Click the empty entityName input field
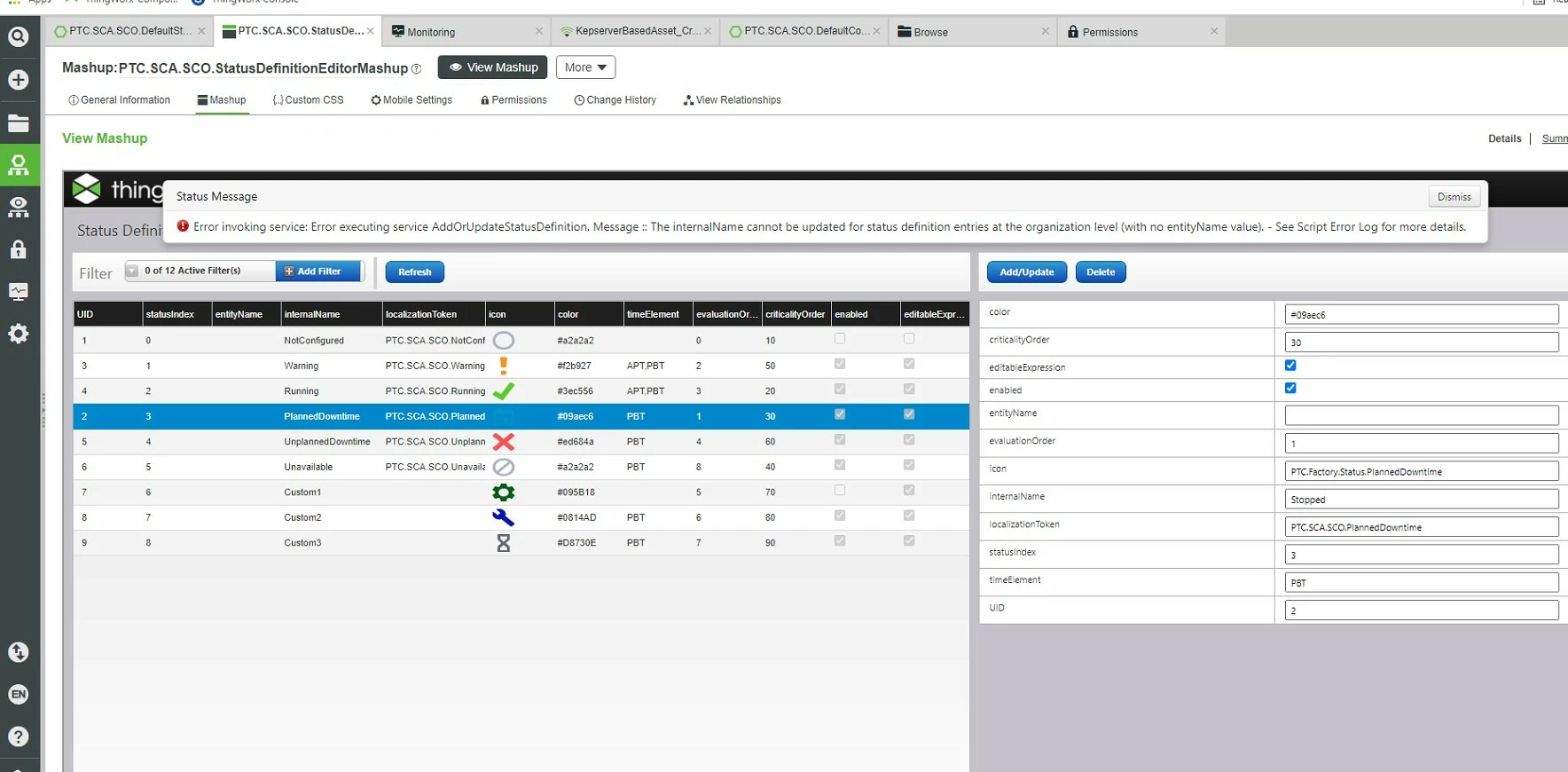The image size is (1568, 772). [x=1422, y=415]
